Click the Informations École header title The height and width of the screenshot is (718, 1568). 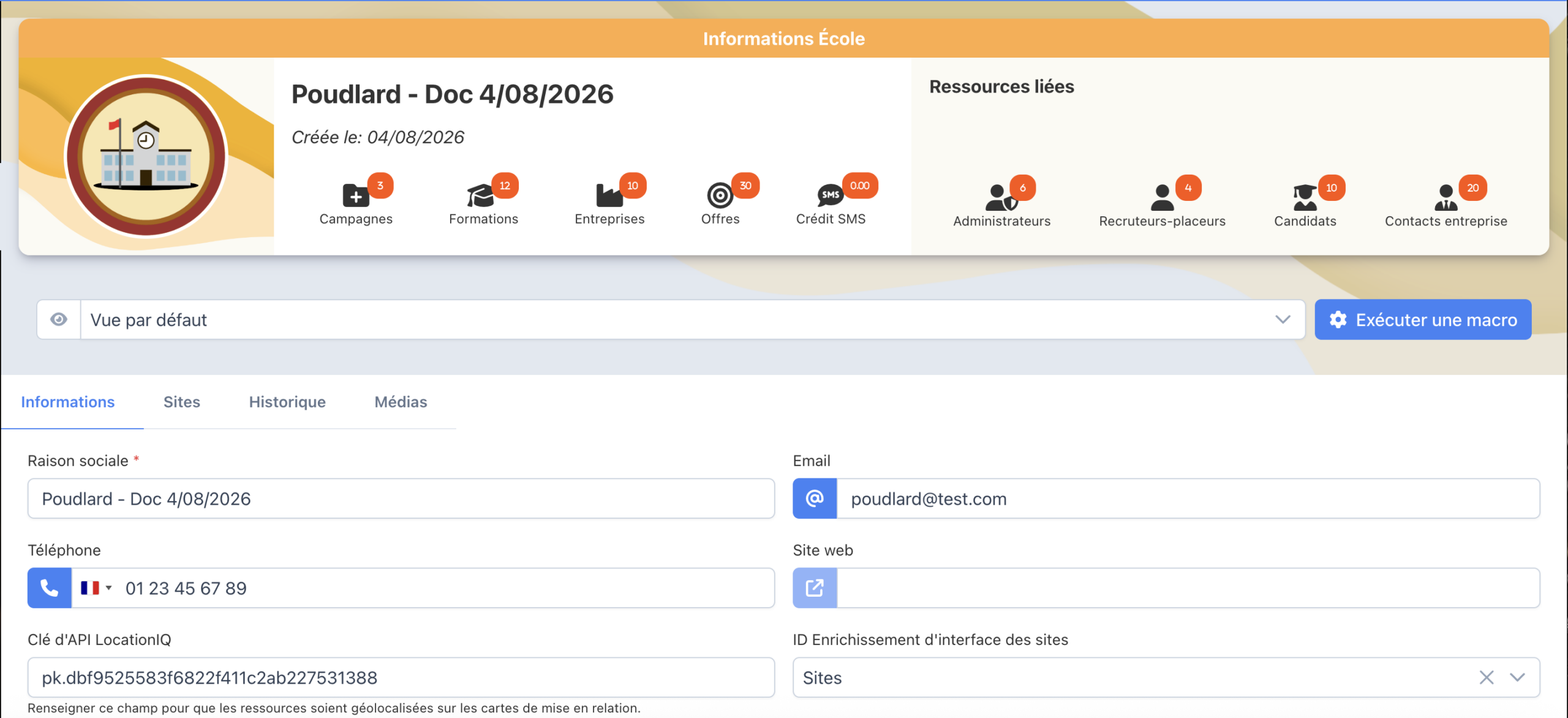pos(784,39)
